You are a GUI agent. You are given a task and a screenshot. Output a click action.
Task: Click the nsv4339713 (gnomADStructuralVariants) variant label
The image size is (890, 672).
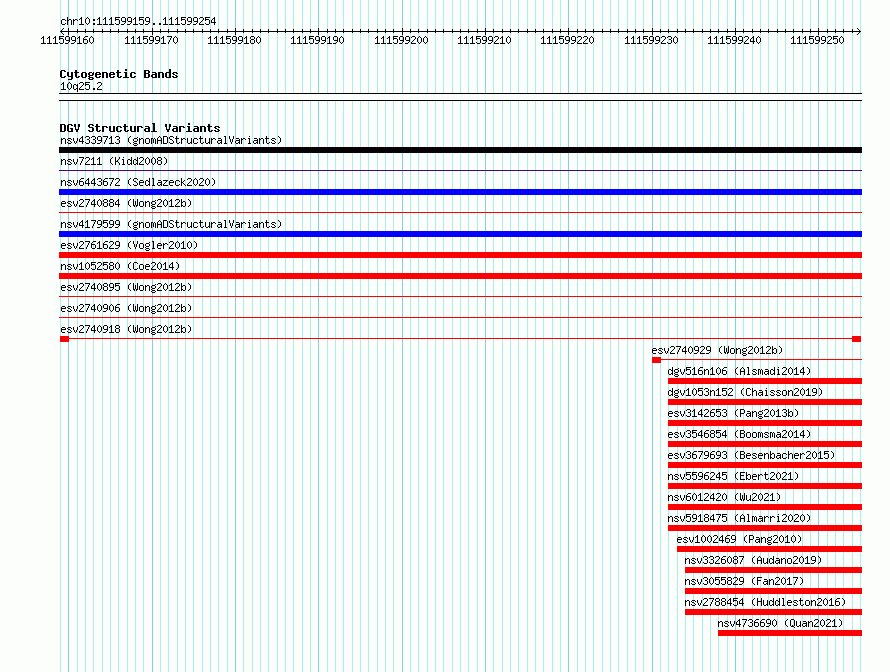click(171, 140)
